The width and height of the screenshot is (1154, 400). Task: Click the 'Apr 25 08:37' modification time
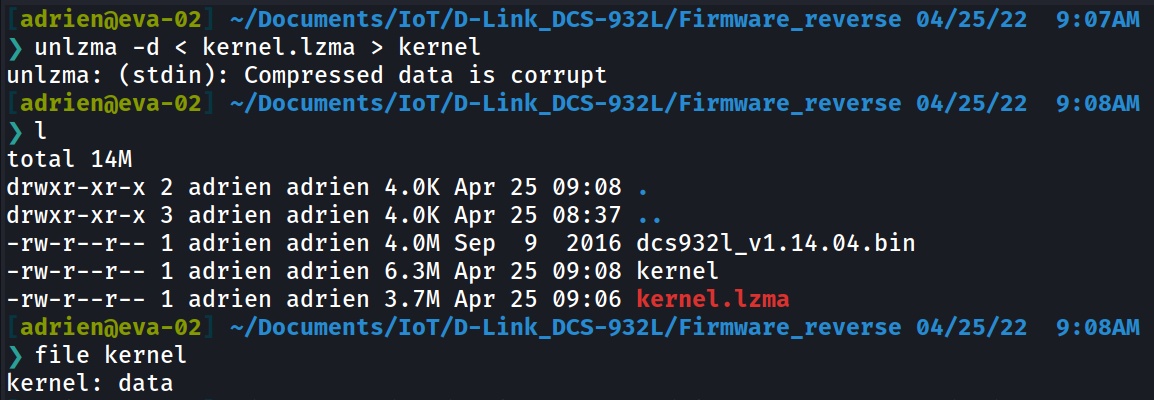[x=537, y=214]
